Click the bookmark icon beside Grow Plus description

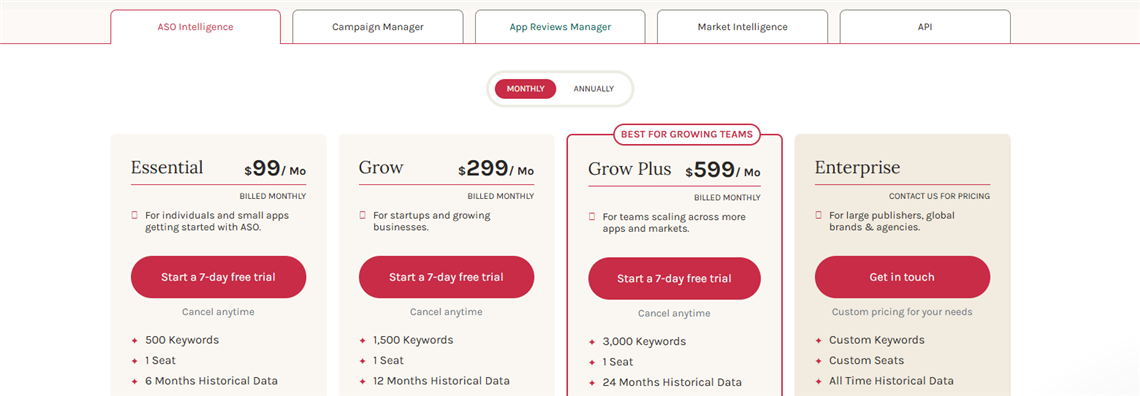point(592,217)
